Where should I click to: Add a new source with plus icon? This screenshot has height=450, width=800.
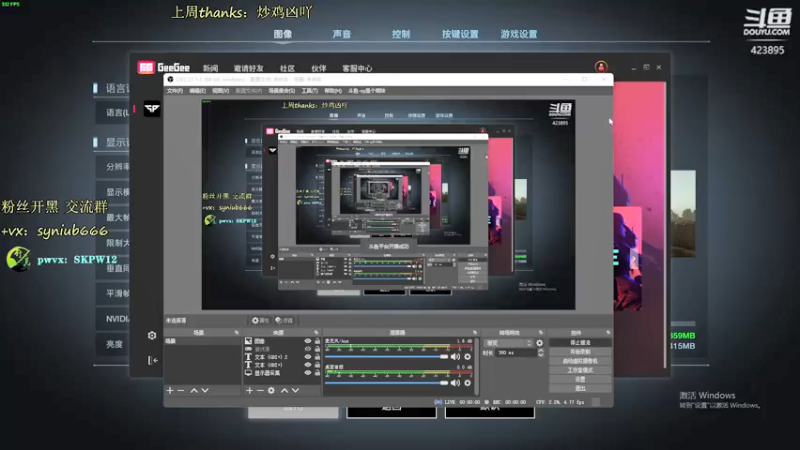pyautogui.click(x=249, y=390)
